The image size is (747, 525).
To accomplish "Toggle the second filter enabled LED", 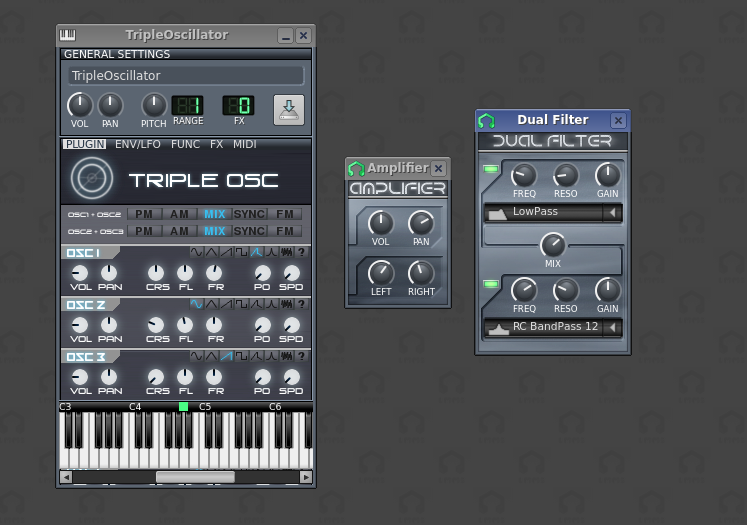I will 491,286.
